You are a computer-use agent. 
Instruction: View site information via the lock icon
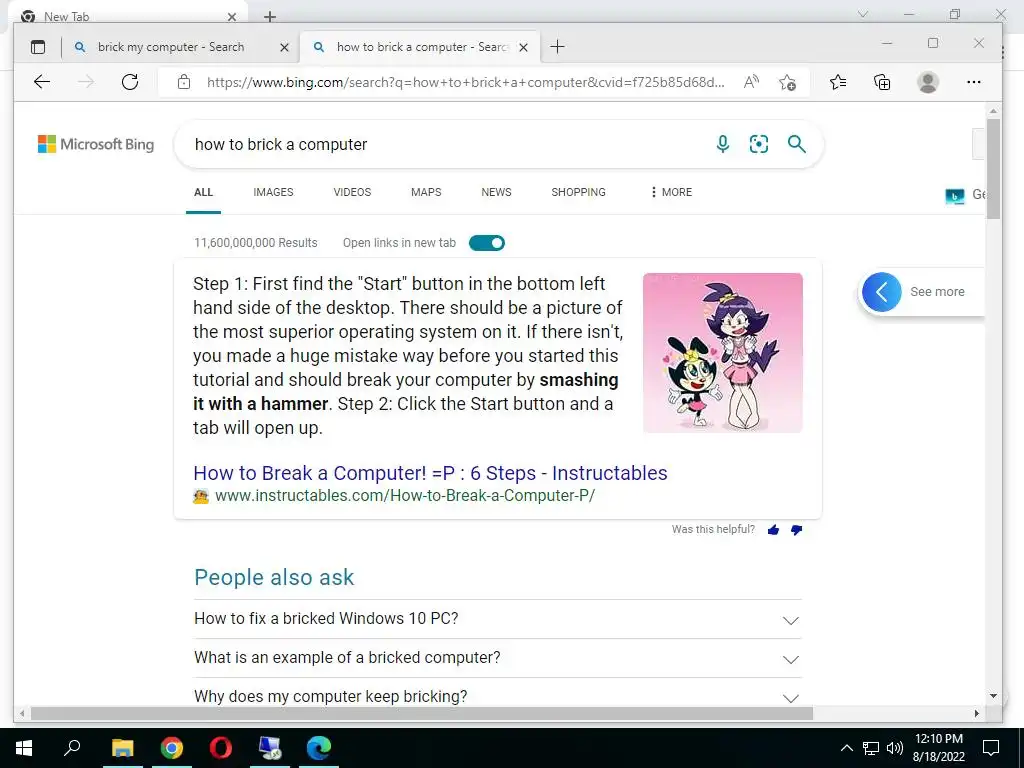[x=184, y=82]
